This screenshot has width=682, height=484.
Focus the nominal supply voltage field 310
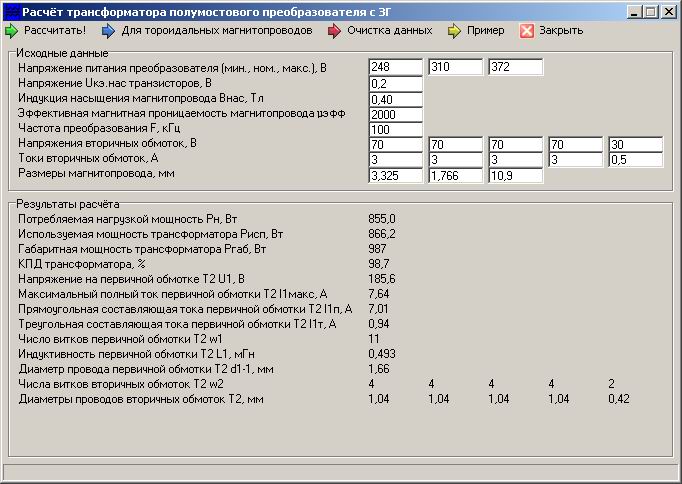(x=455, y=67)
